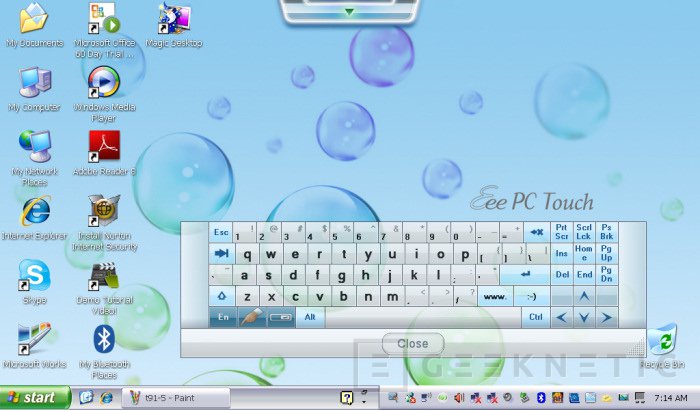The width and height of the screenshot is (700, 410).
Task: Switch language with the En key
Action: coord(223,317)
